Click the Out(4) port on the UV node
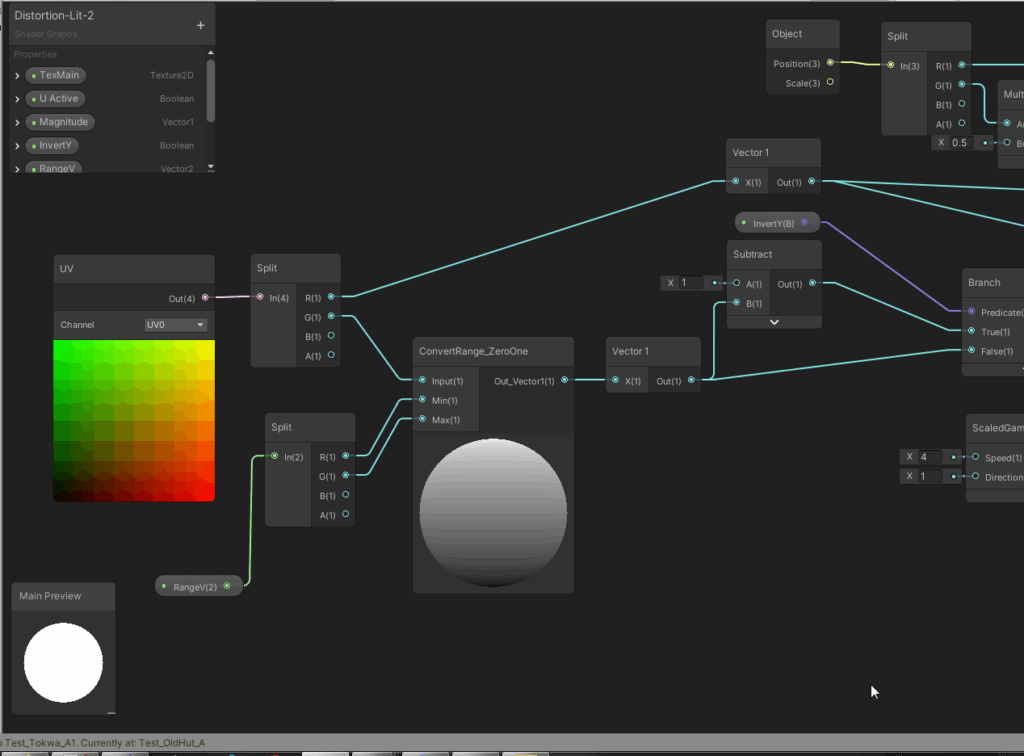The height and width of the screenshot is (756, 1024). [x=205, y=297]
